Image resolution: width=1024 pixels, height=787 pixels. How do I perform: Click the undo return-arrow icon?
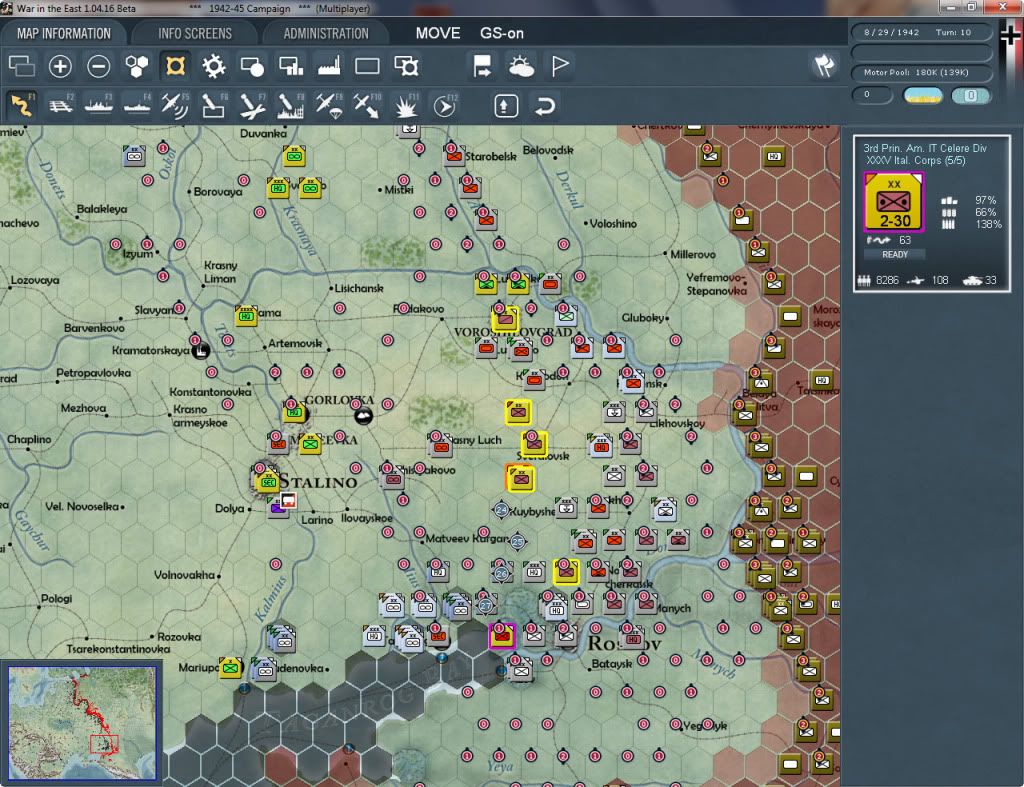point(545,106)
